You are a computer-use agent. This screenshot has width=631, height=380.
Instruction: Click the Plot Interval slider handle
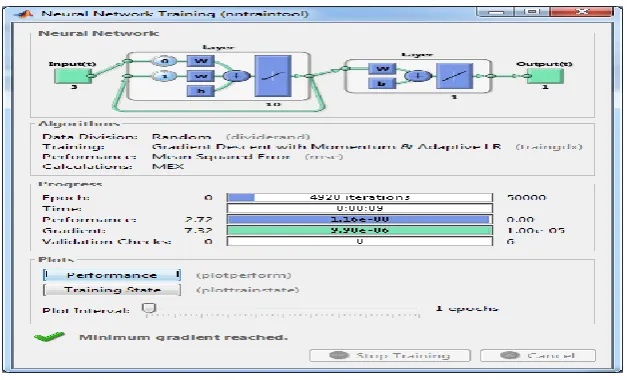tap(149, 308)
